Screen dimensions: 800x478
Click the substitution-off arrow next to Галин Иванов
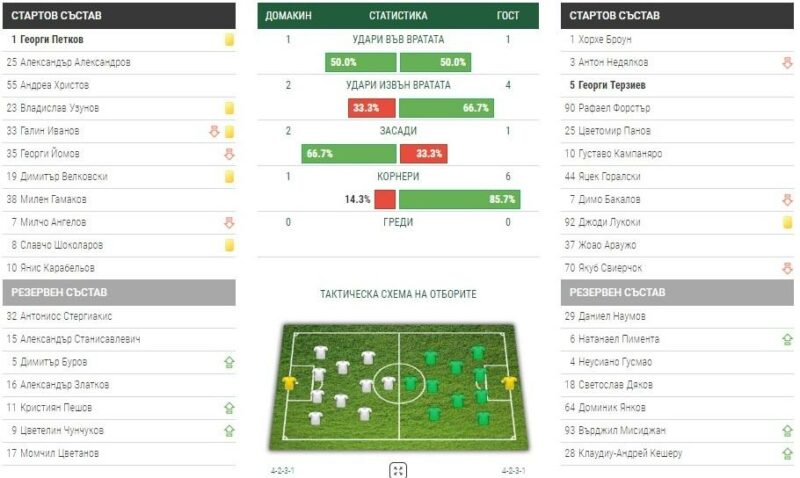coord(214,131)
